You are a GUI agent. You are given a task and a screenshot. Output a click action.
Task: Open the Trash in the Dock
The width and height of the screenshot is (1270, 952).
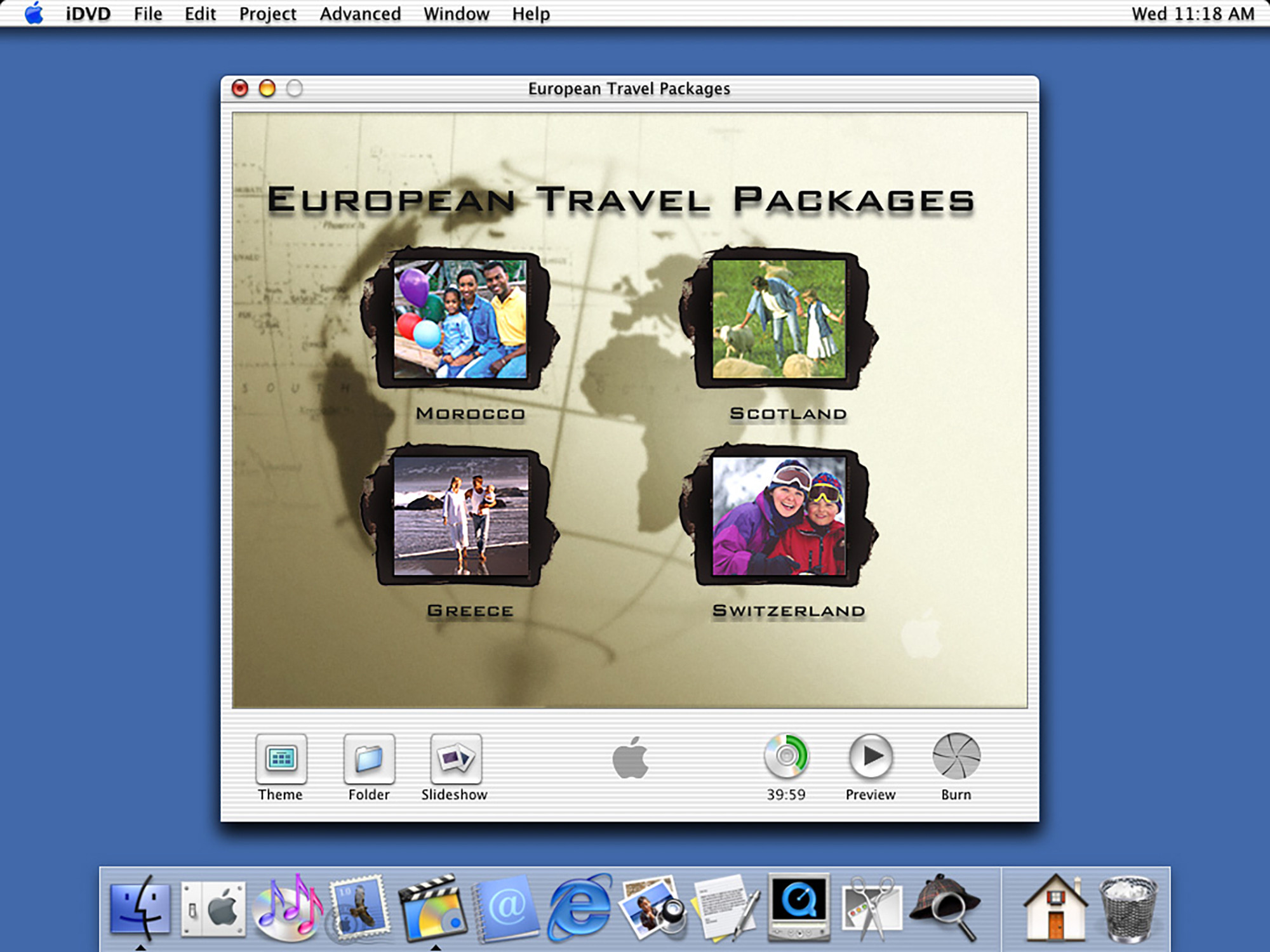pos(1129,909)
